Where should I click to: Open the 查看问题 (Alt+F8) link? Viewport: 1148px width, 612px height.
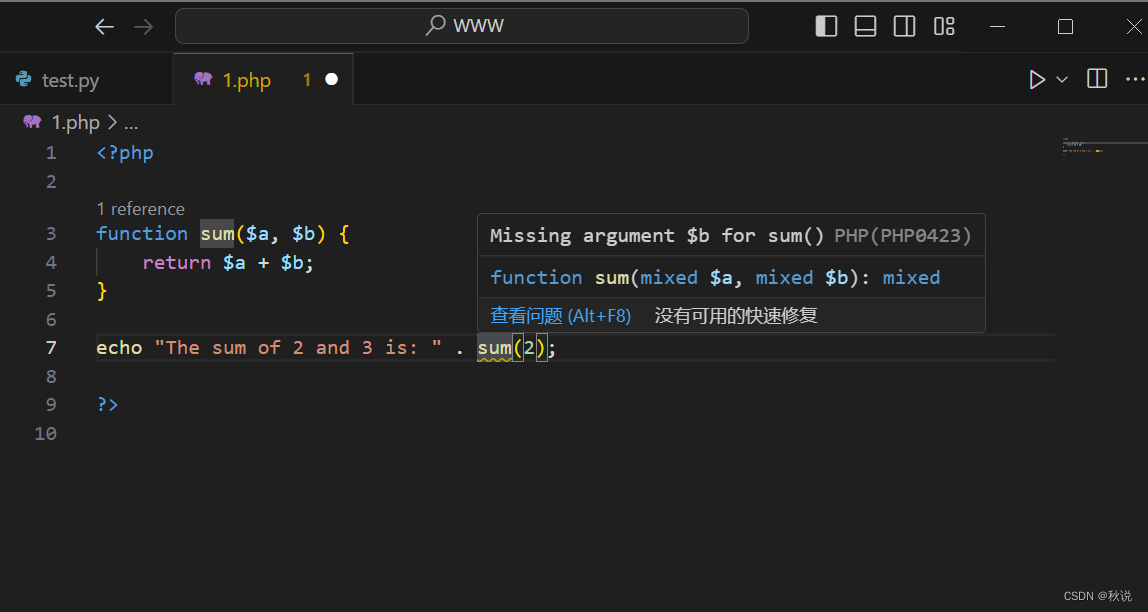[560, 316]
